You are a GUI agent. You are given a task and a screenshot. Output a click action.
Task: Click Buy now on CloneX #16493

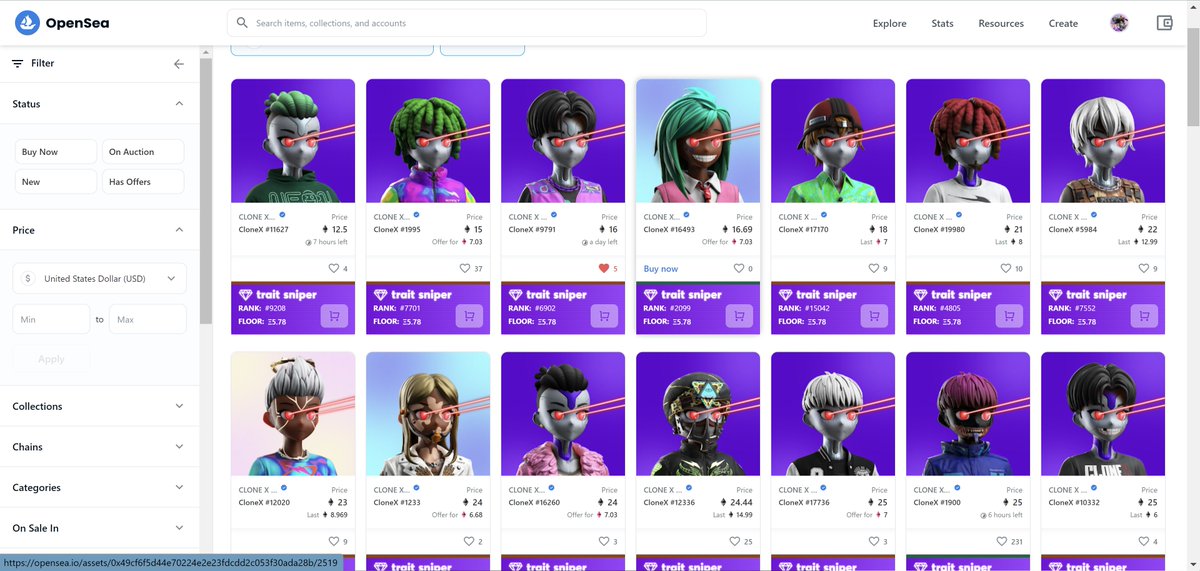click(x=661, y=269)
